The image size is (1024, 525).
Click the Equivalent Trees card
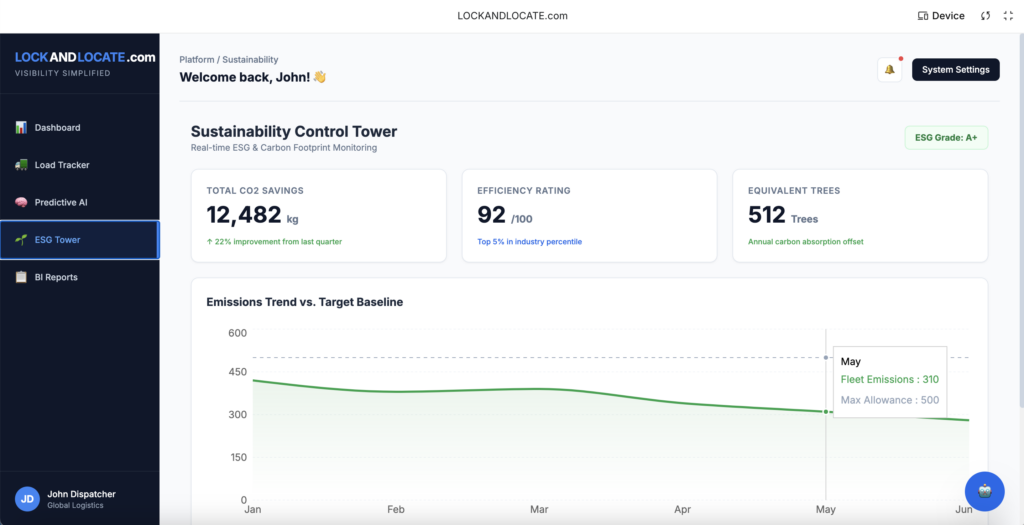[860, 215]
